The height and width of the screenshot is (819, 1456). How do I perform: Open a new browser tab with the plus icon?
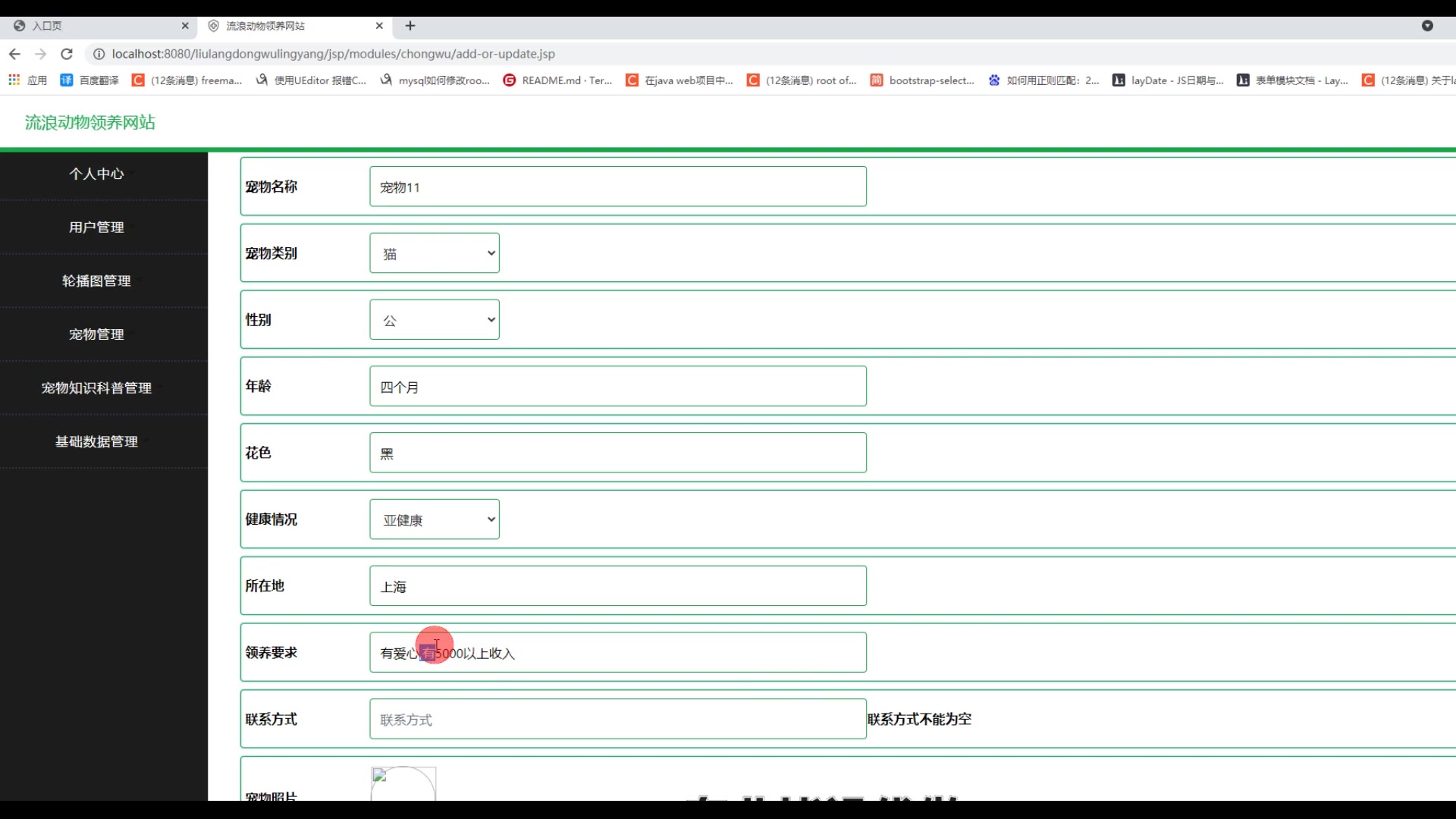tap(410, 26)
